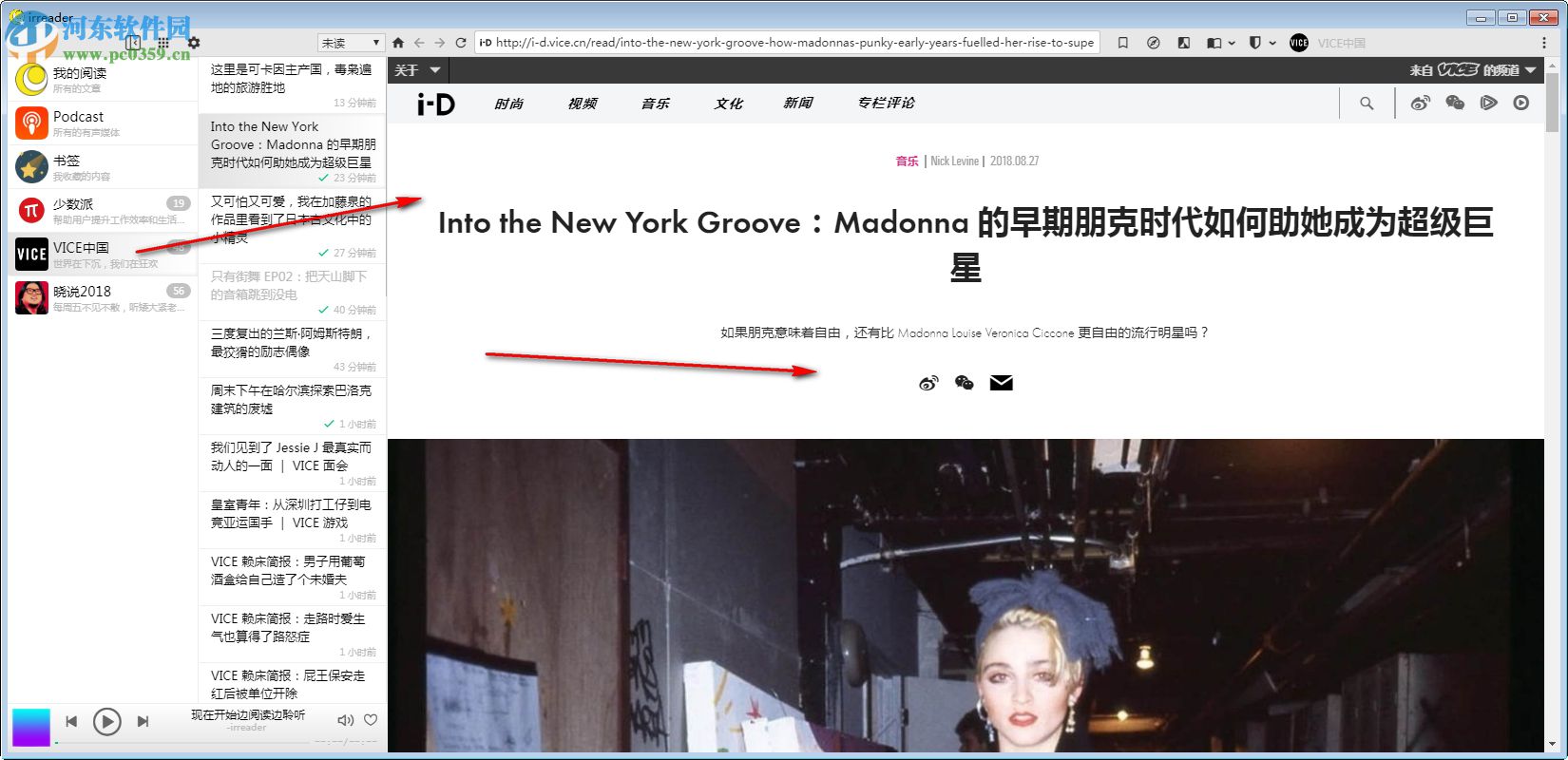1568x760 pixels.
Task: Click author name Nick Levine
Action: pyautogui.click(x=954, y=161)
